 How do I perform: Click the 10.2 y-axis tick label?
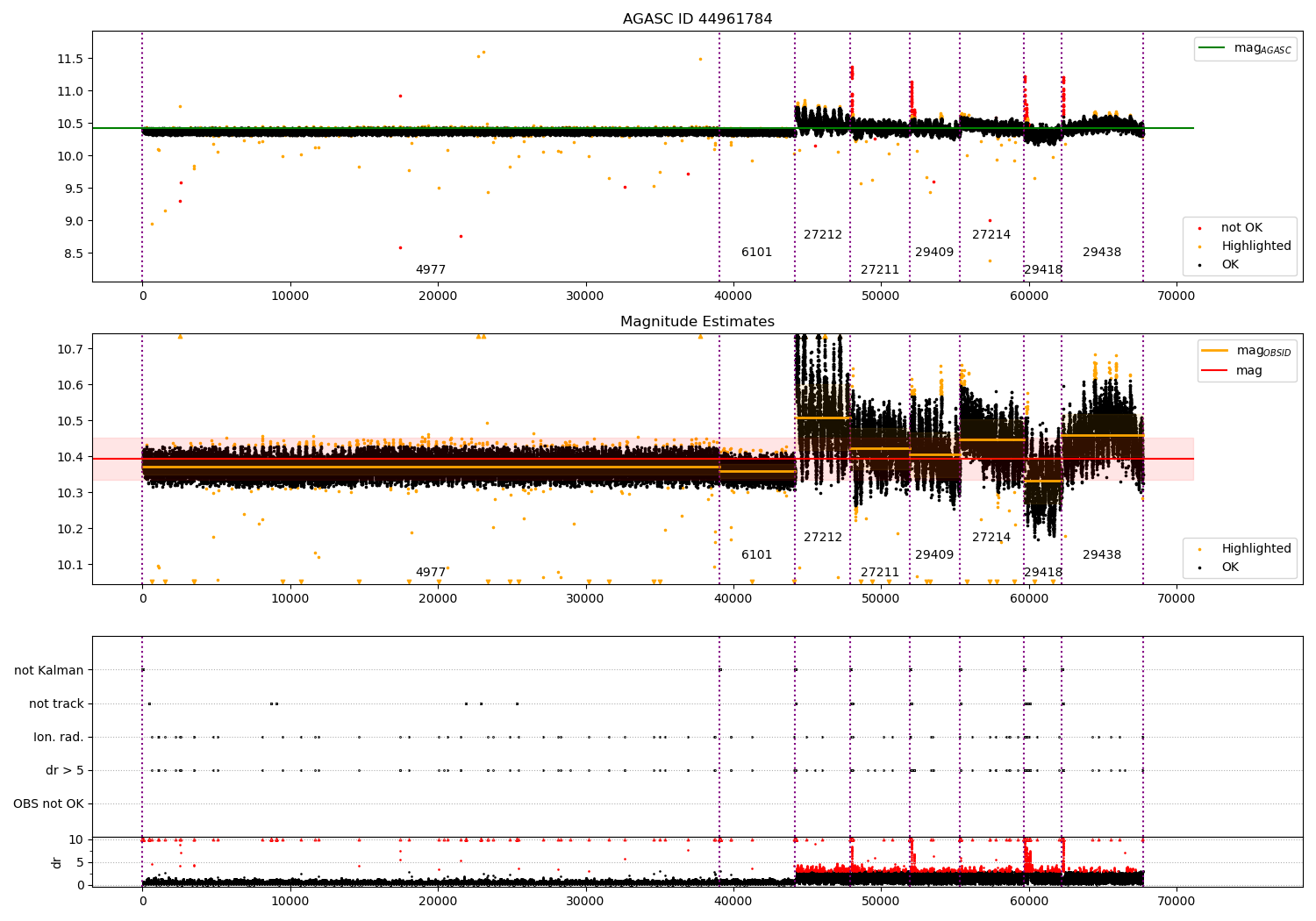pos(70,529)
